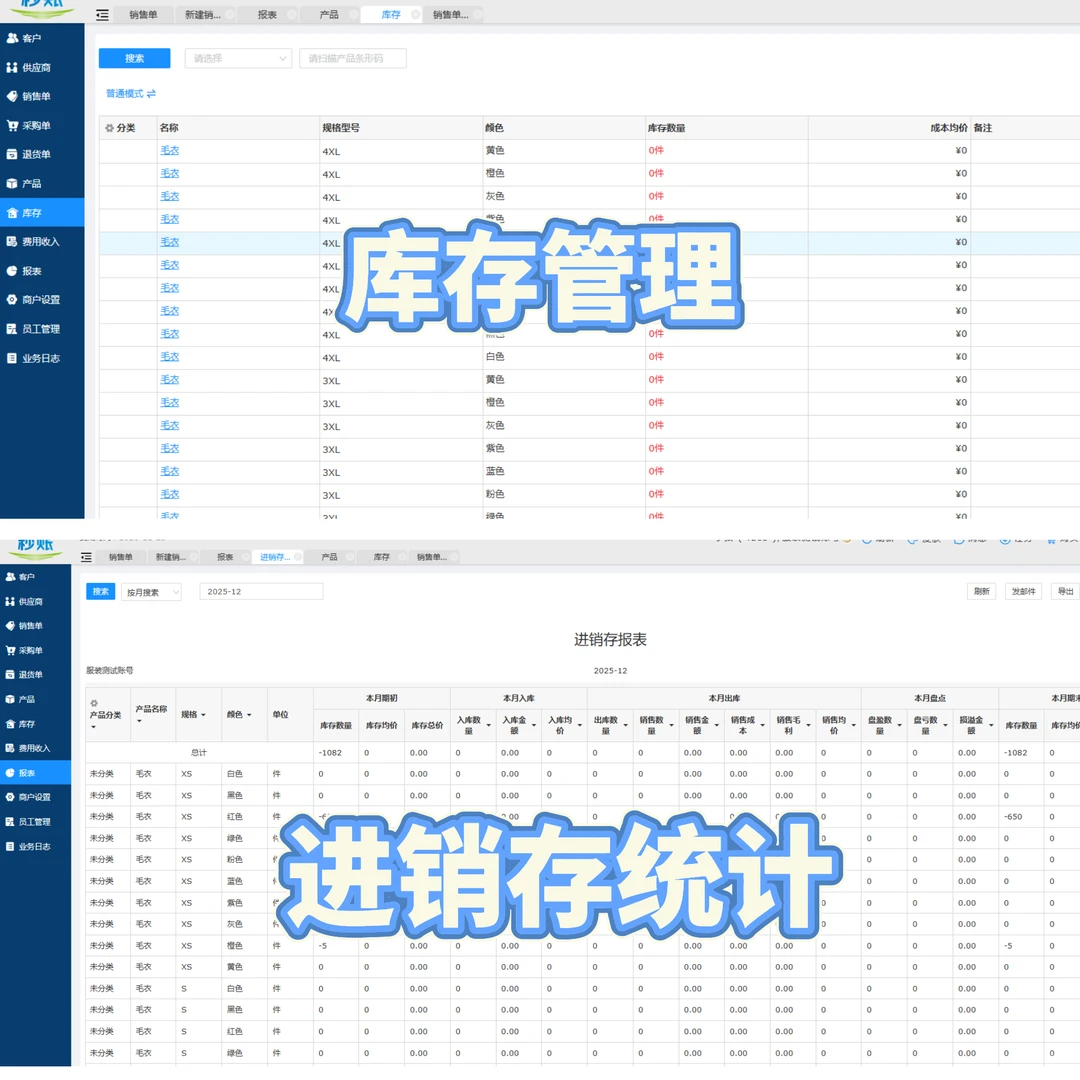
Task: Click gear icon above 产品分类 header
Action: pos(94,703)
